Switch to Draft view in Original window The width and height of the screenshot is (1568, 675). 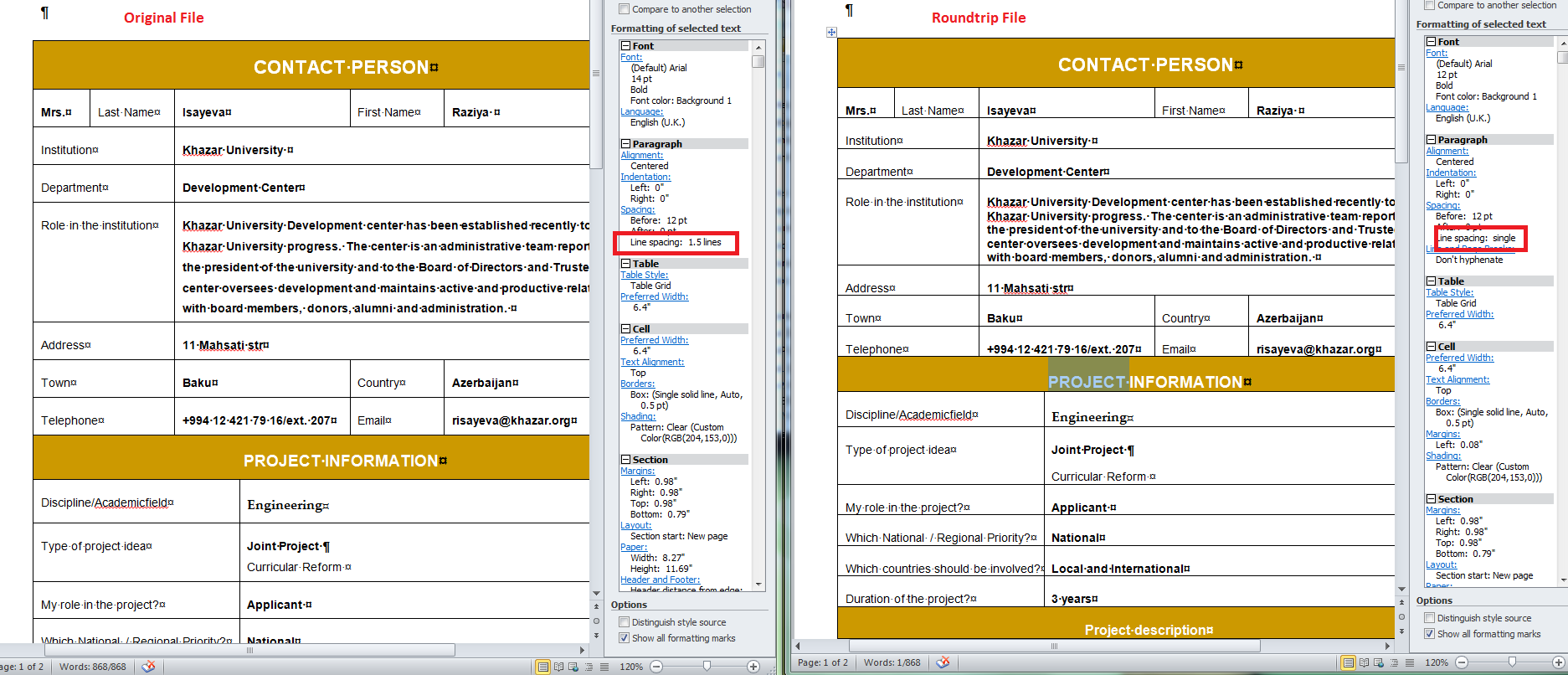pyautogui.click(x=604, y=667)
